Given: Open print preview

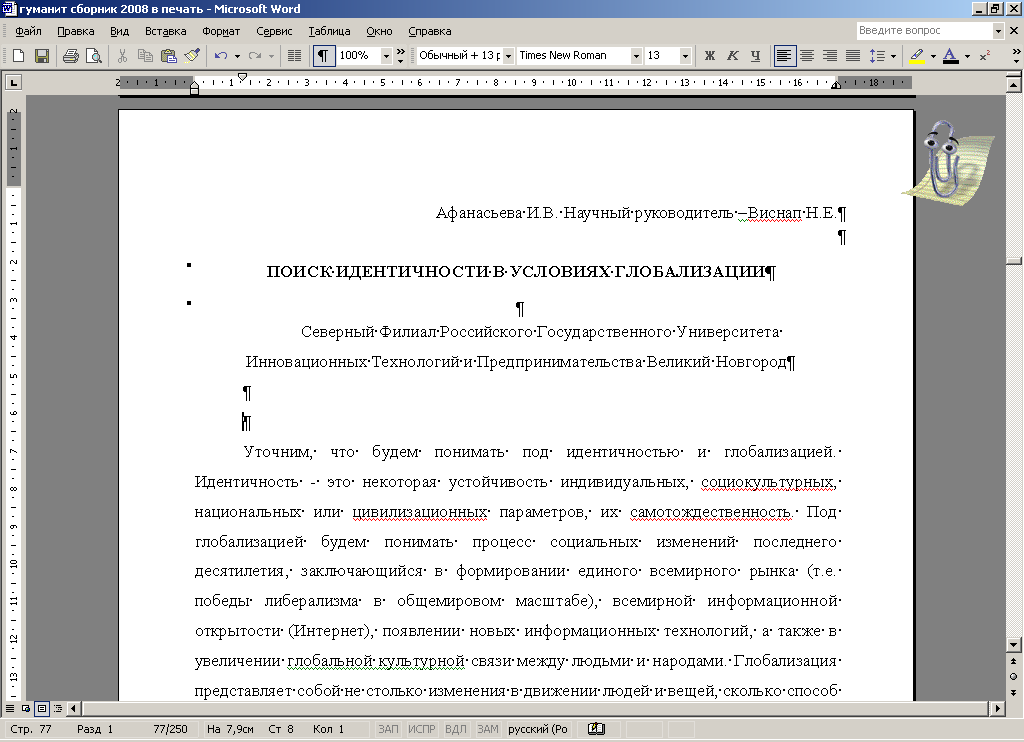Looking at the screenshot, I should (x=94, y=56).
